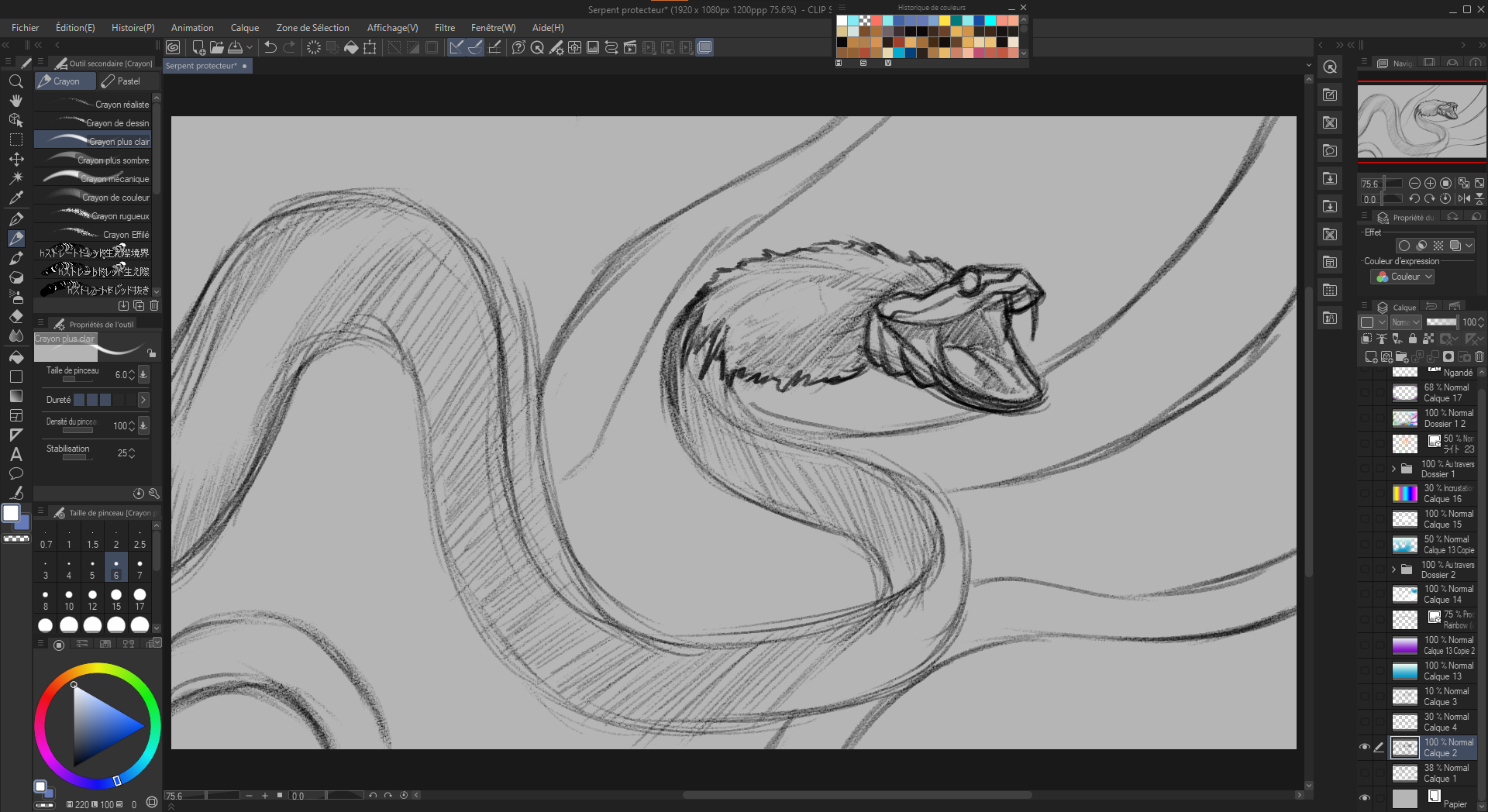This screenshot has width=1488, height=812.
Task: Click the Undo arrow in the command bar
Action: 270,47
